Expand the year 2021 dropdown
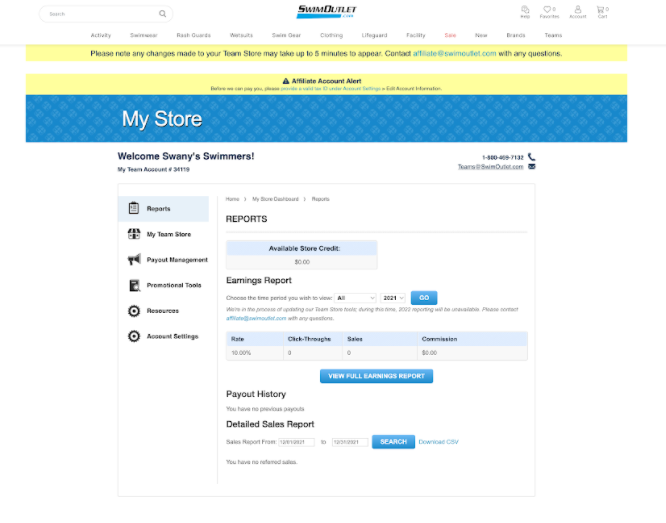 [393, 298]
